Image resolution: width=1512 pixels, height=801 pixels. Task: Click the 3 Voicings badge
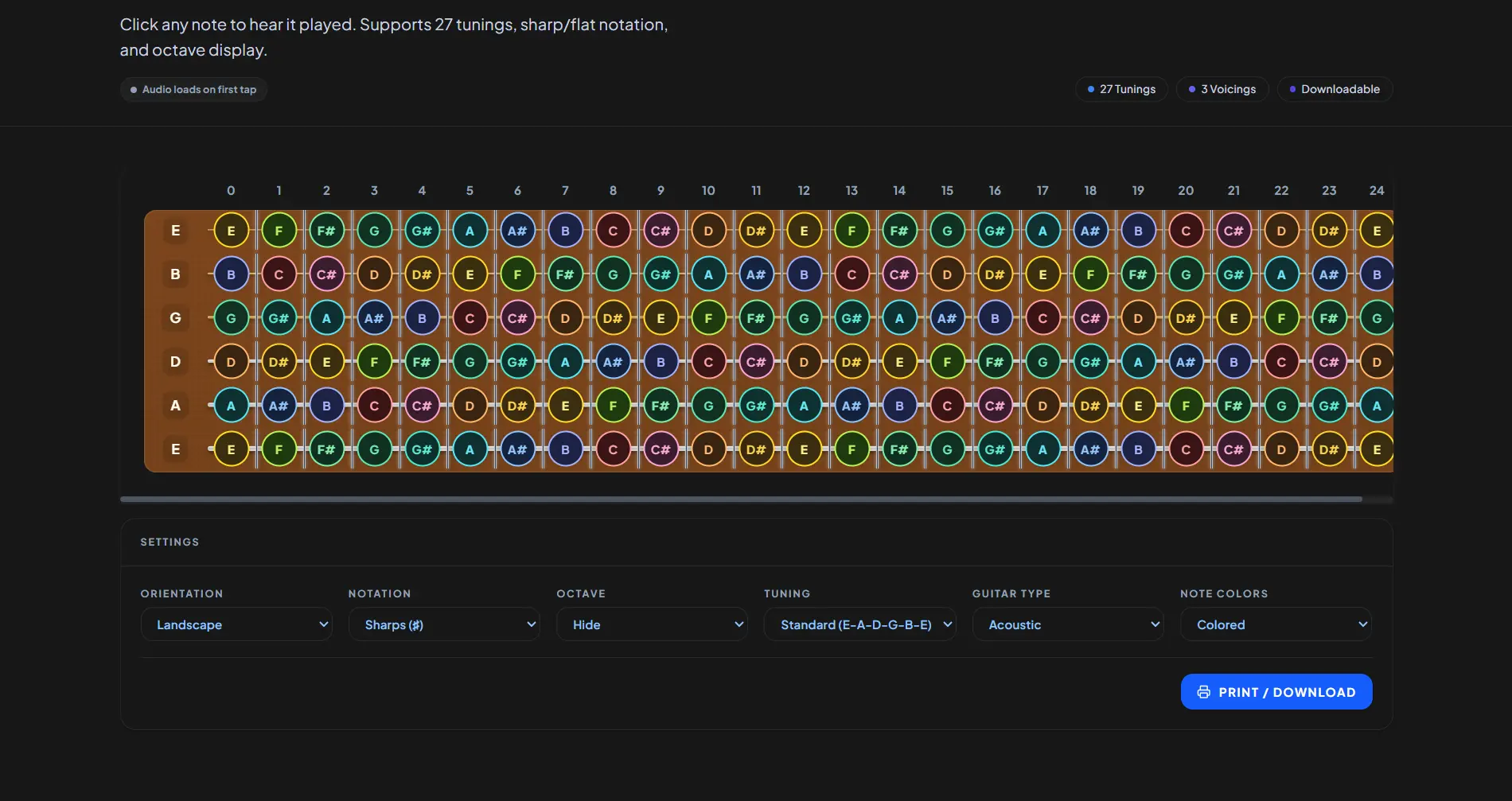[1222, 89]
